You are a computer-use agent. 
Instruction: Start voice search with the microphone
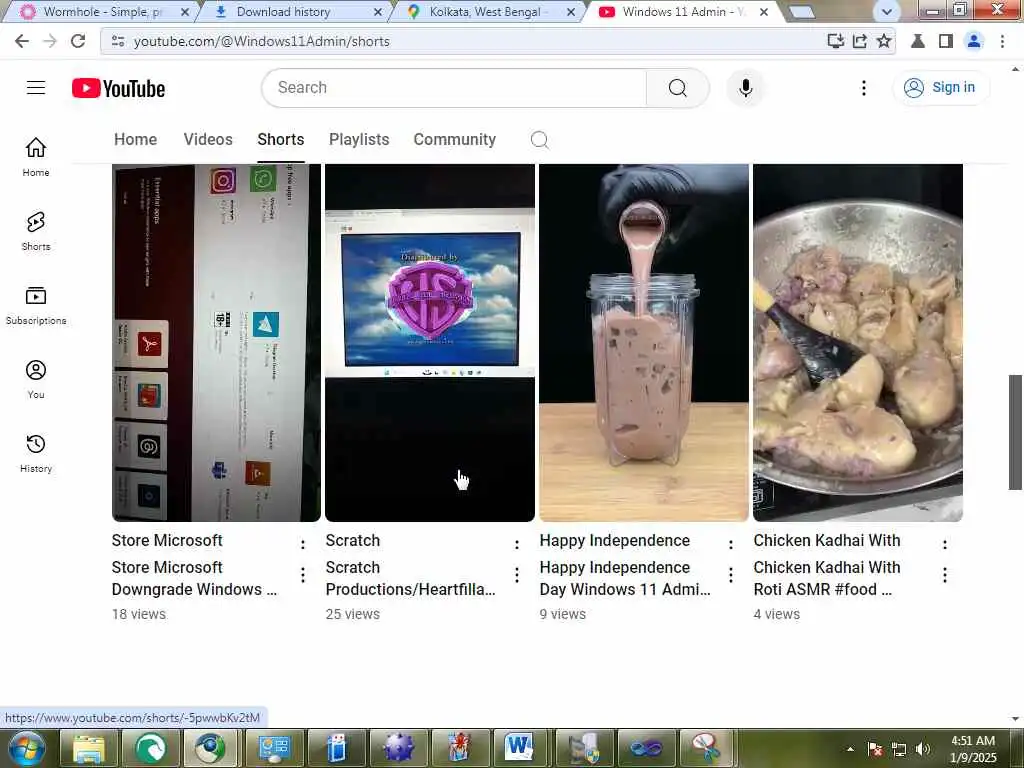745,88
